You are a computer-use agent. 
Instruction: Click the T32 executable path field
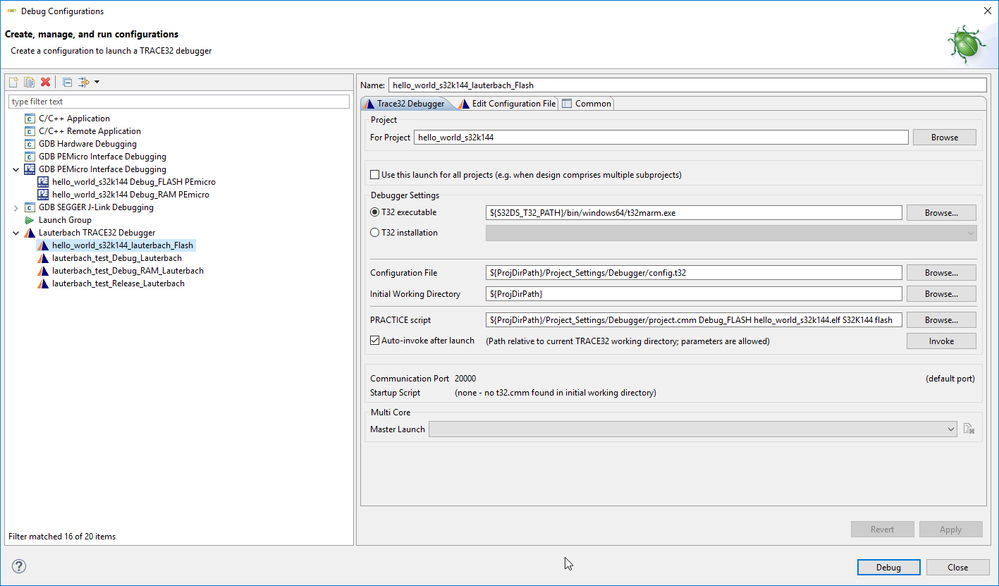point(694,213)
